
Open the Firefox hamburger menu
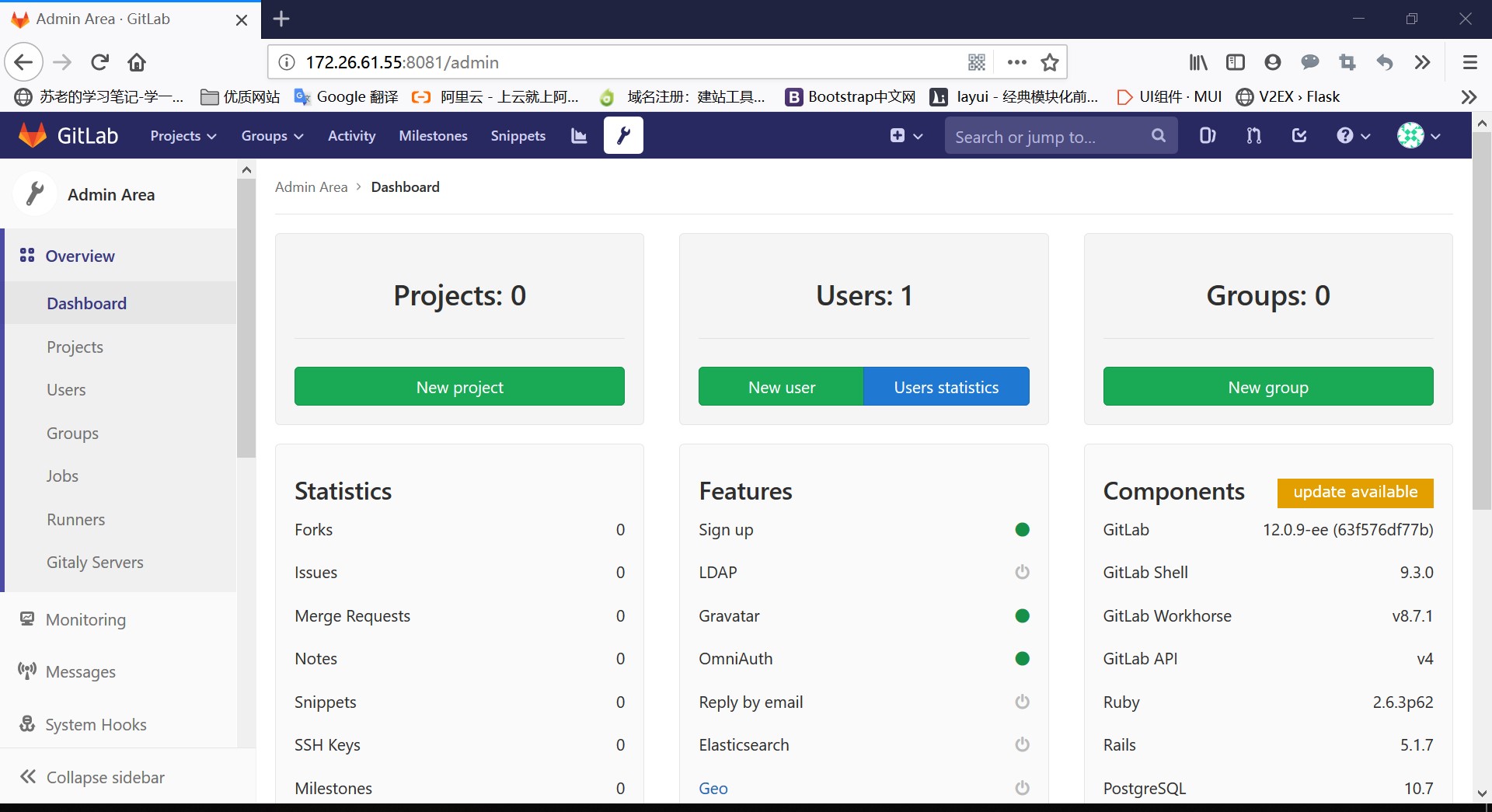(x=1469, y=62)
